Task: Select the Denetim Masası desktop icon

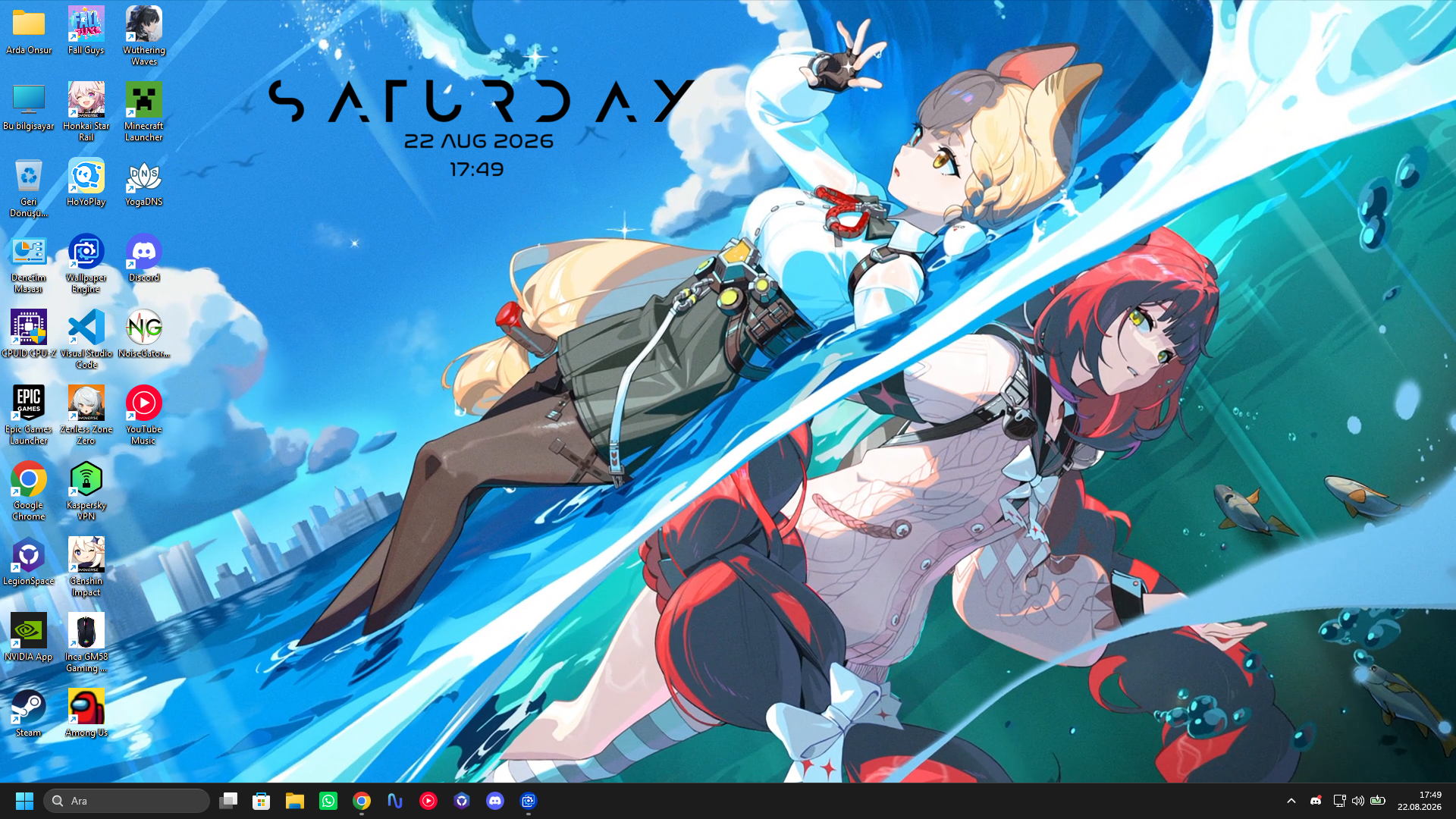Action: (29, 263)
